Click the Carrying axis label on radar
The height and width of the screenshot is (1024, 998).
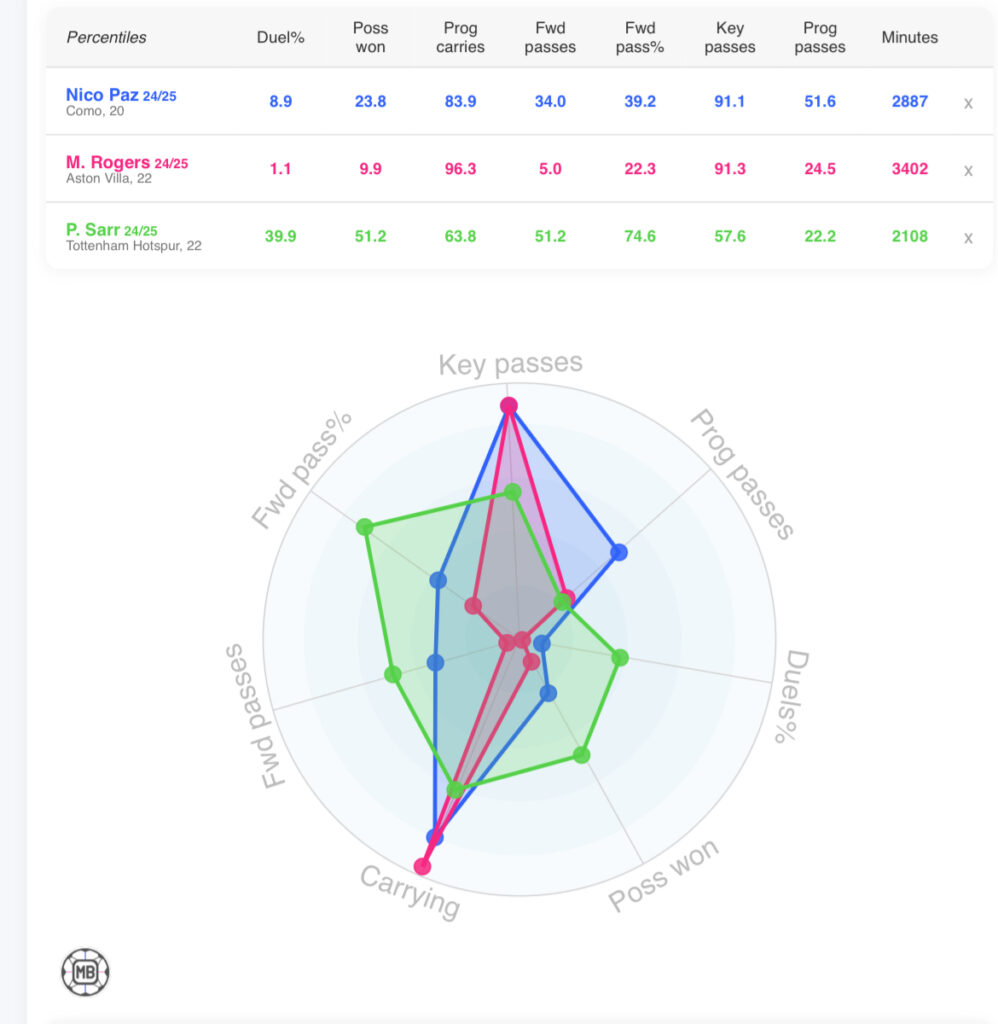(410, 893)
